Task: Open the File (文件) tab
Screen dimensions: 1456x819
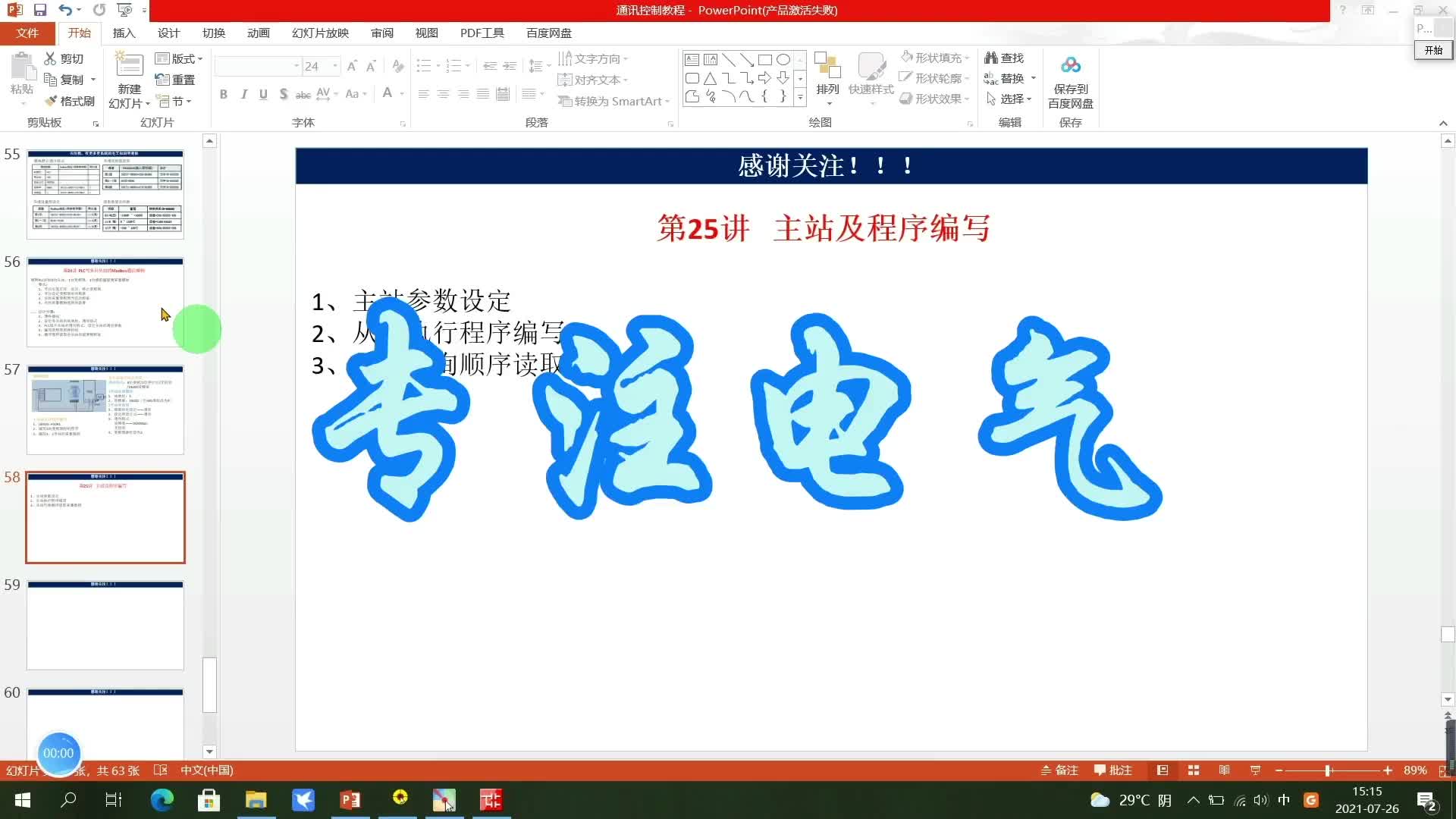Action: click(x=27, y=33)
